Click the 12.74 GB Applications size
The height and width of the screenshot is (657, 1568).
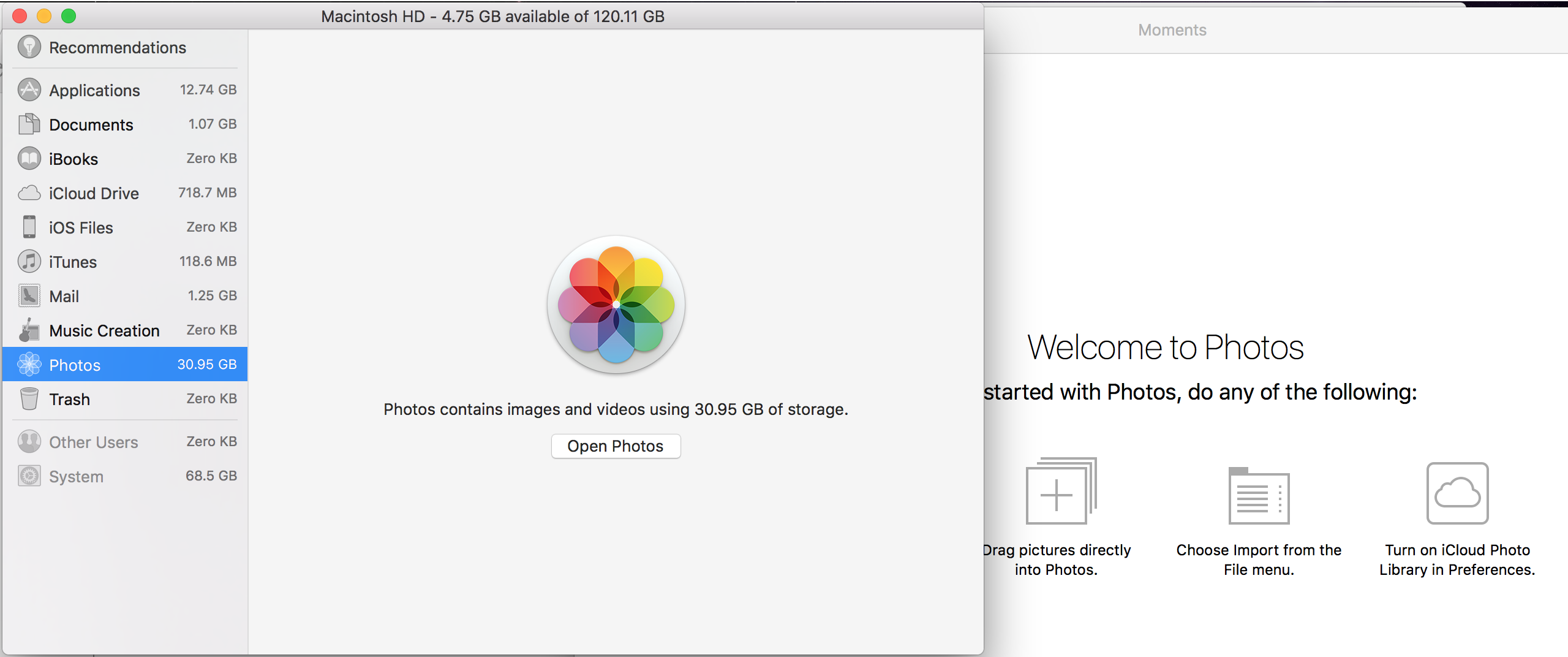click(x=208, y=89)
